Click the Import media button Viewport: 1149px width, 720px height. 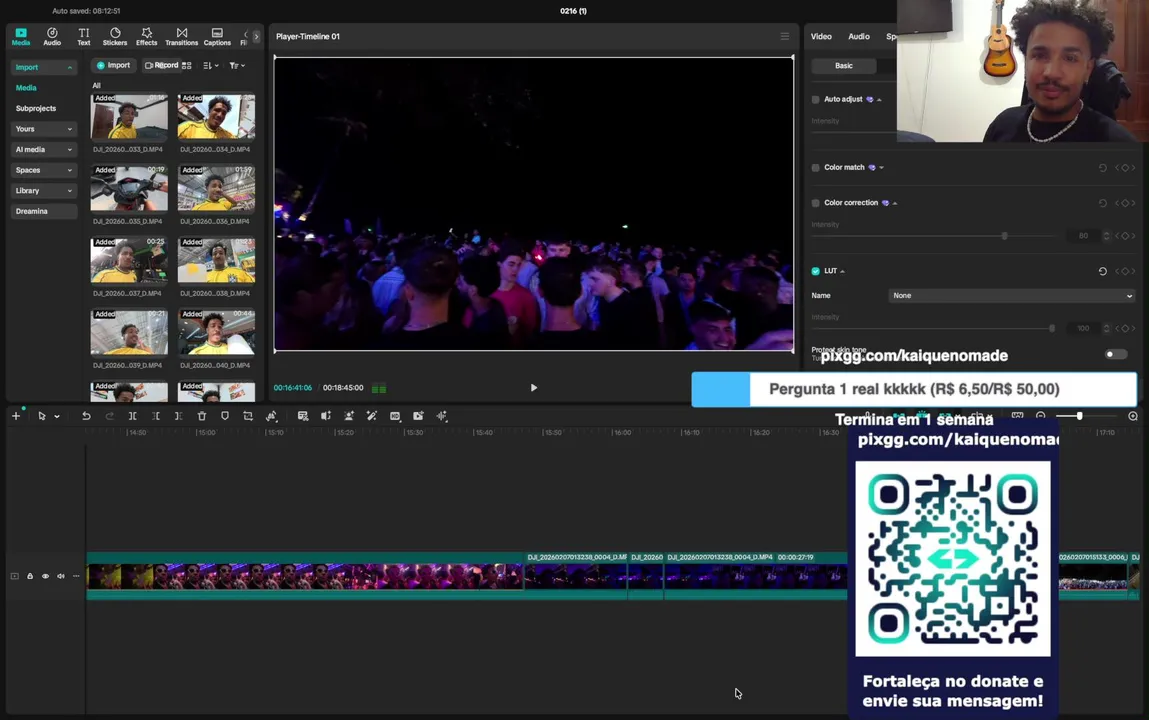click(113, 65)
